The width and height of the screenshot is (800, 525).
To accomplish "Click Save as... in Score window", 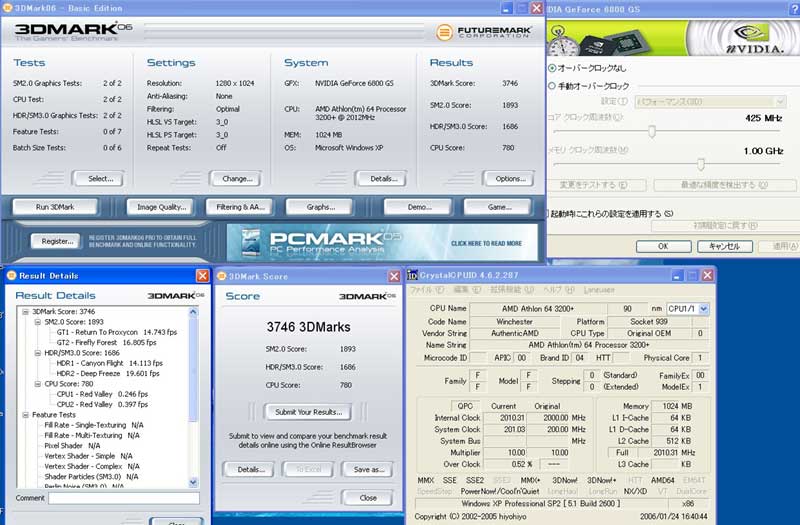I will 368,469.
